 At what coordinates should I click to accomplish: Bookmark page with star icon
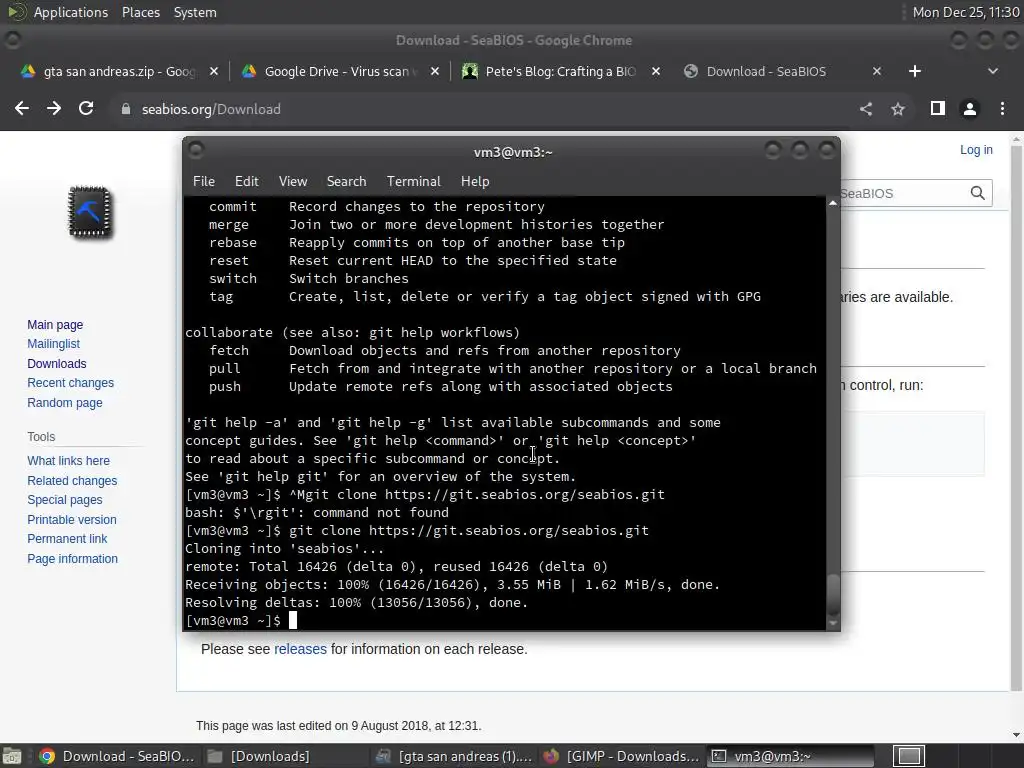(x=898, y=109)
